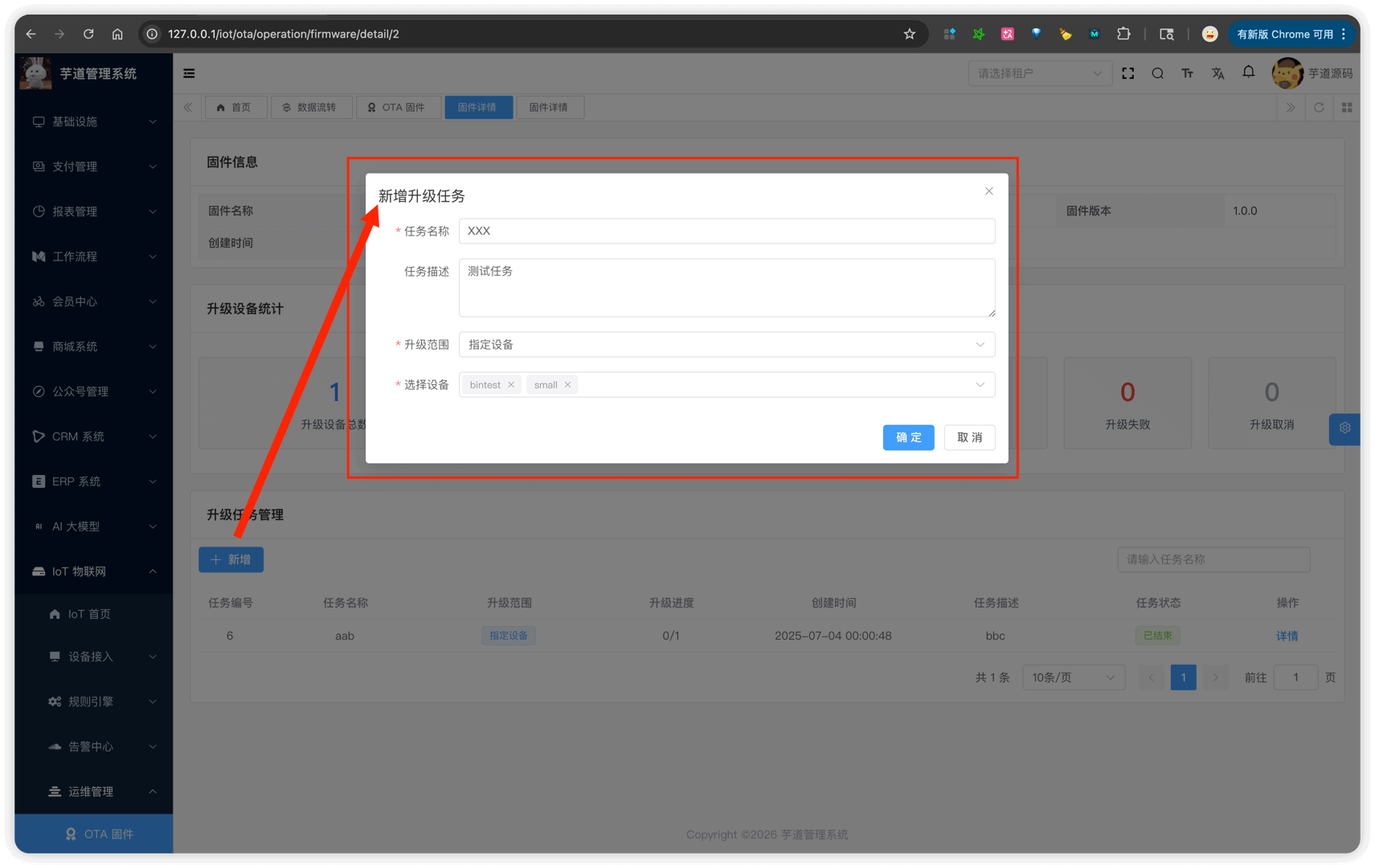This screenshot has width=1375, height=868.
Task: Open the search magnifier icon
Action: pyautogui.click(x=1157, y=73)
